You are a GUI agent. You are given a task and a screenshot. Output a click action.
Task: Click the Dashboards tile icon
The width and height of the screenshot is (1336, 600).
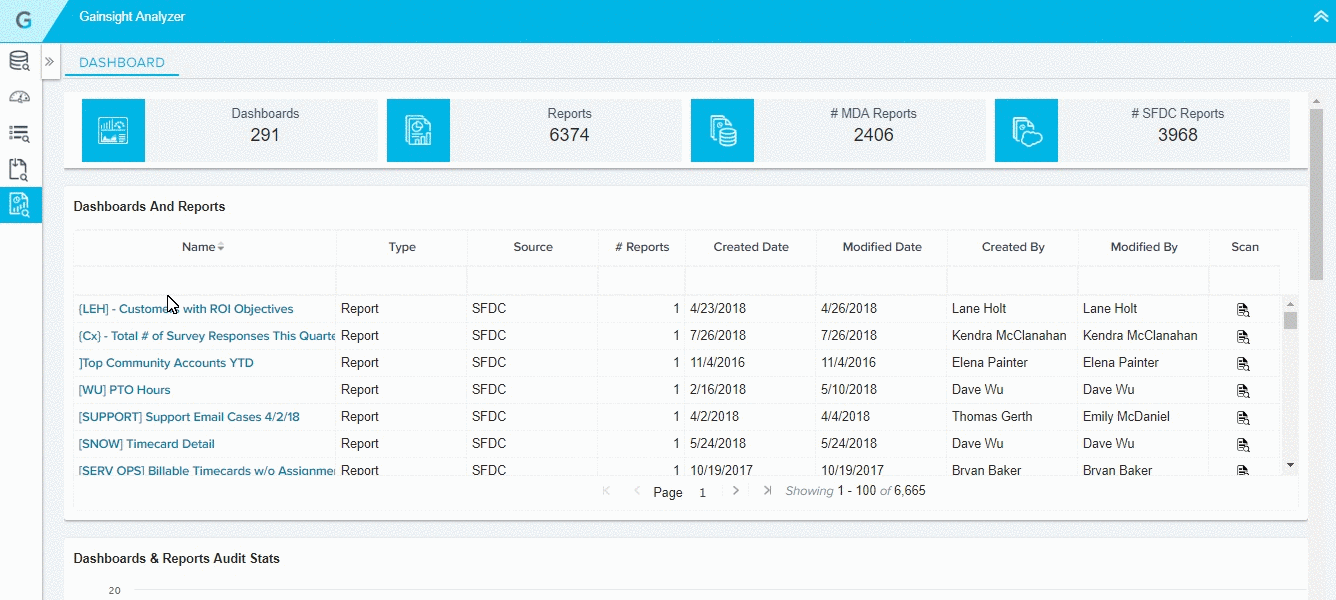coord(113,130)
